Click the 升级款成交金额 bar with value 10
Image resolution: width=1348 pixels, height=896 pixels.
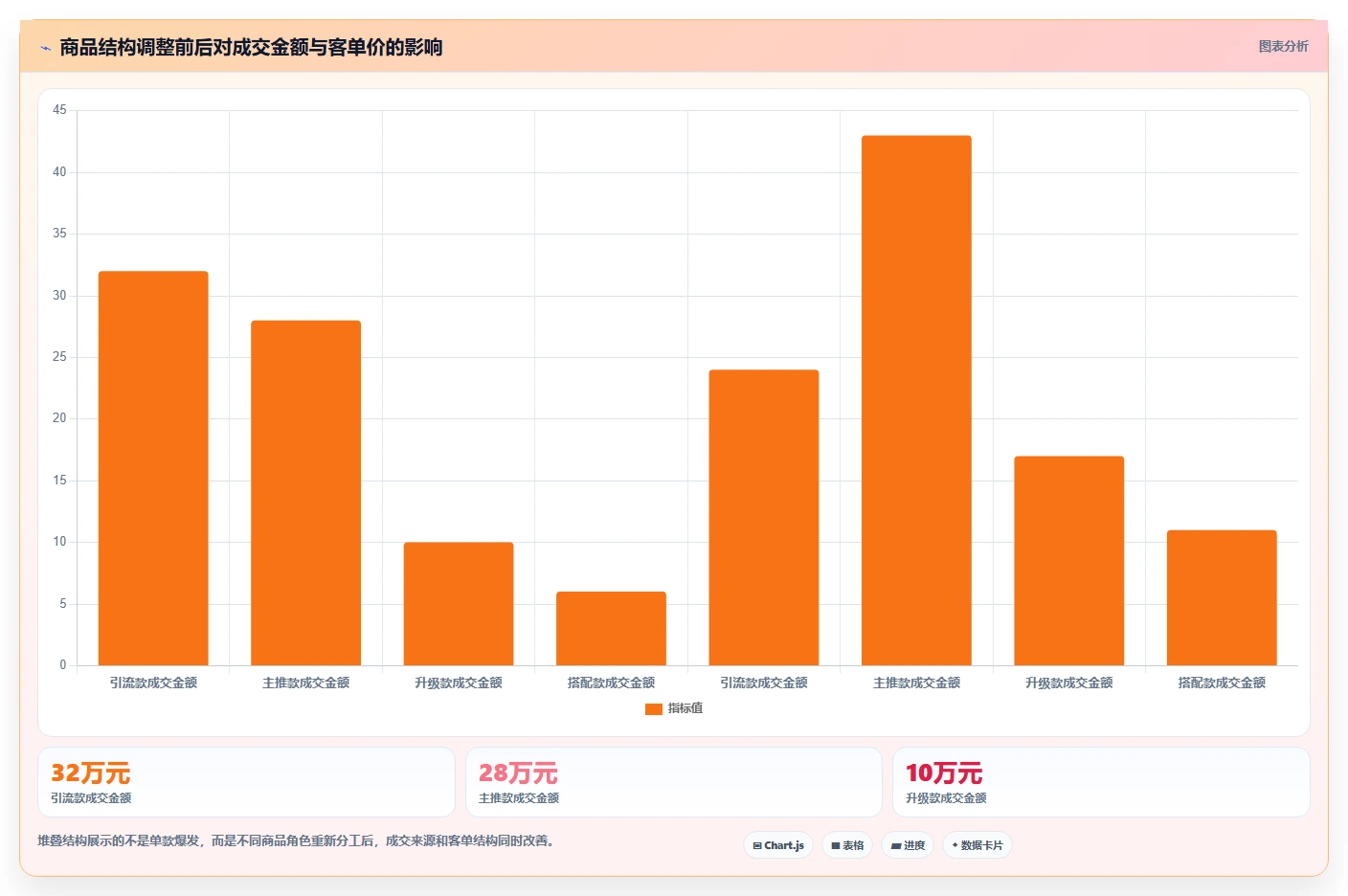(459, 604)
